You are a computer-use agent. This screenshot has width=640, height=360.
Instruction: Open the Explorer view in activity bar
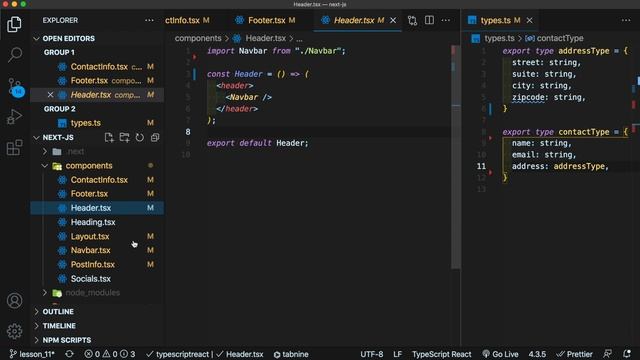click(14, 24)
